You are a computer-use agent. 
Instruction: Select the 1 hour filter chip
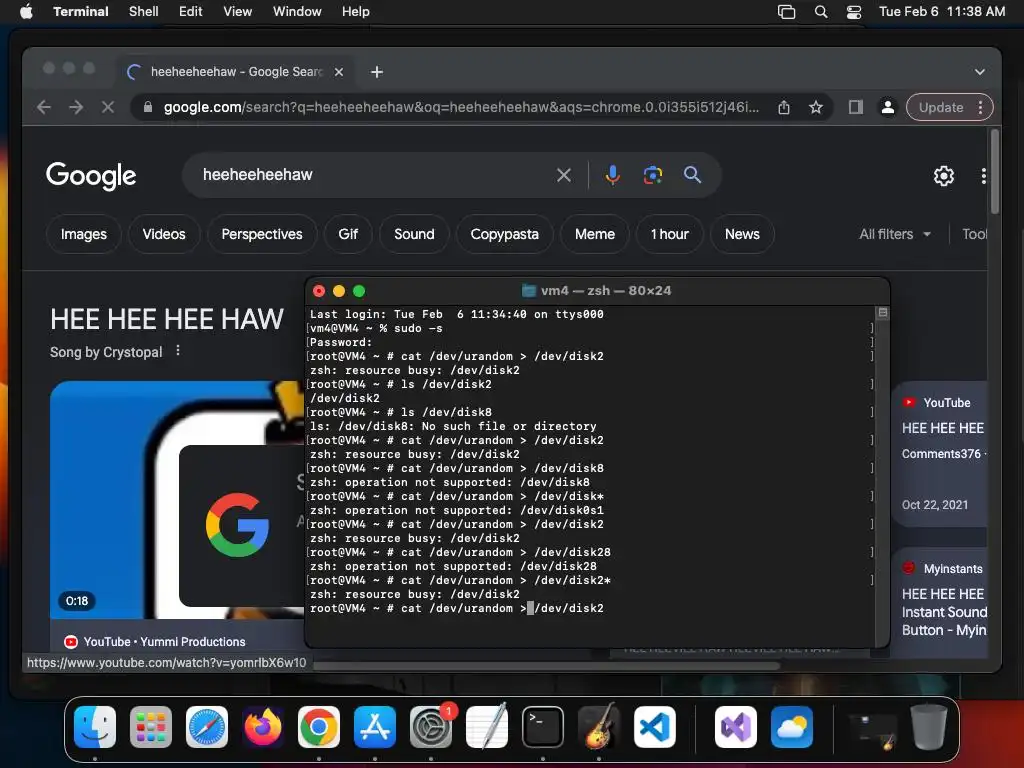pos(669,234)
